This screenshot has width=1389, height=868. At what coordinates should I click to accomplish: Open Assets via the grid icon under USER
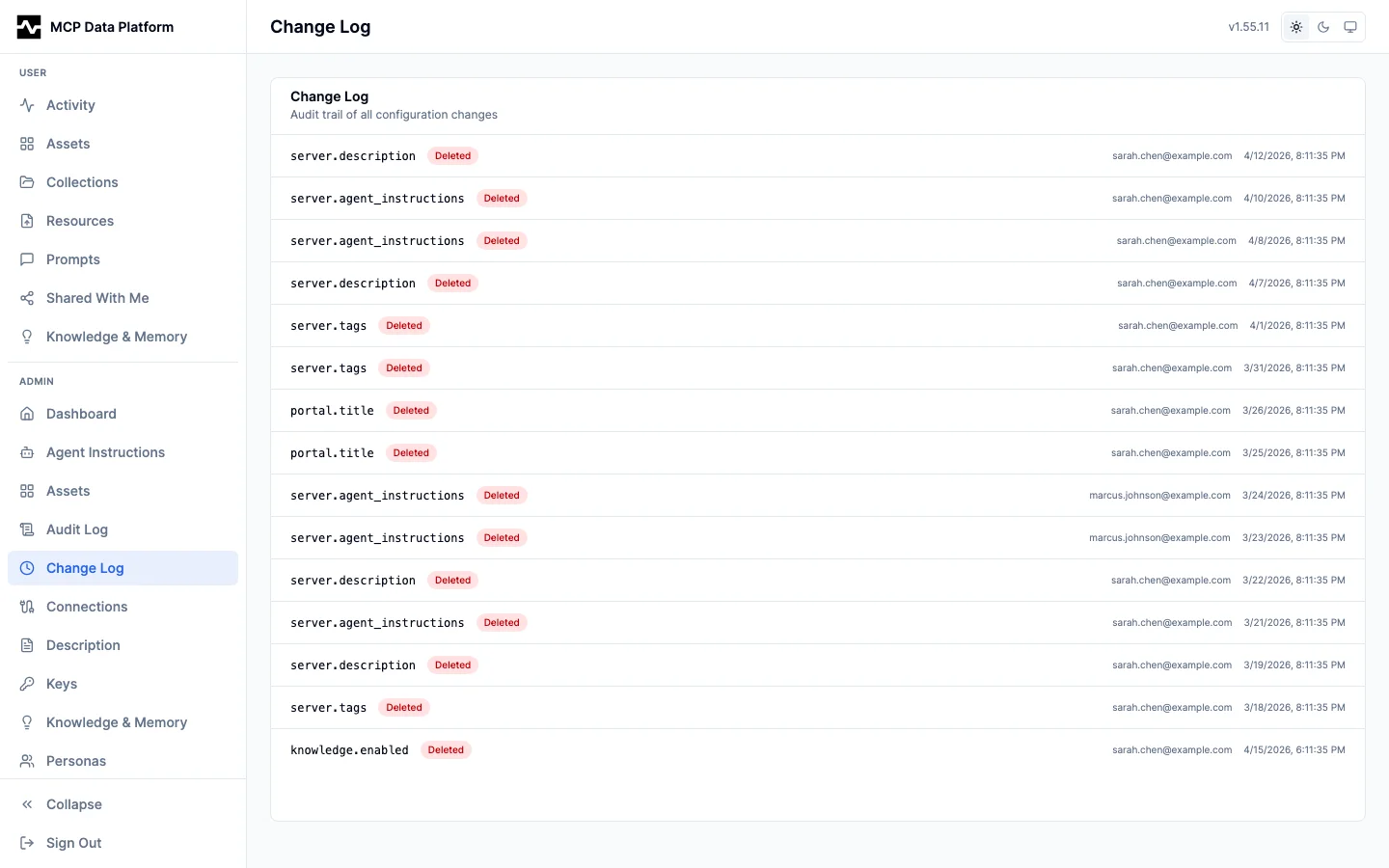click(x=26, y=144)
